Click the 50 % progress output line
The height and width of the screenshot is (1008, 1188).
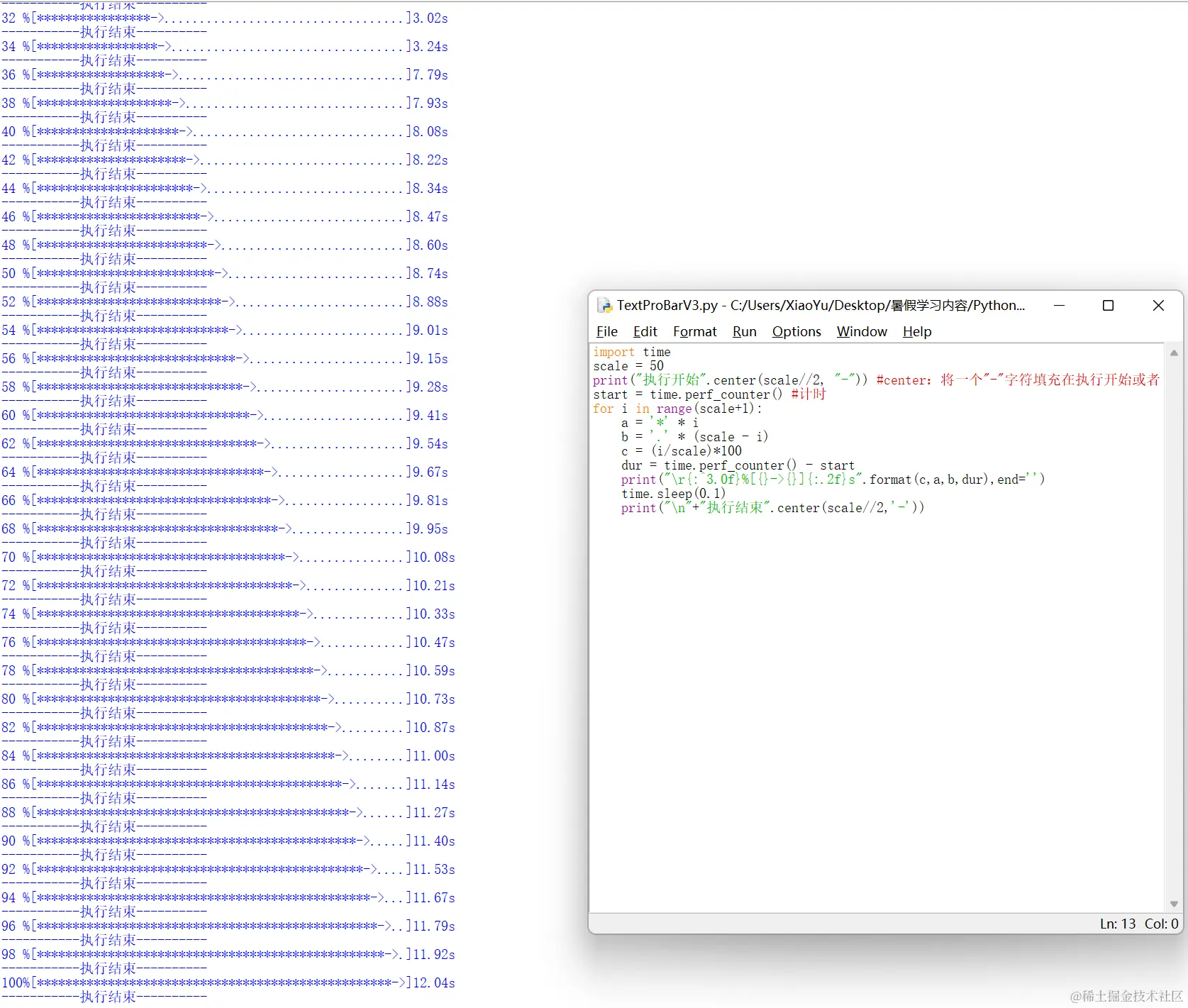tap(224, 273)
